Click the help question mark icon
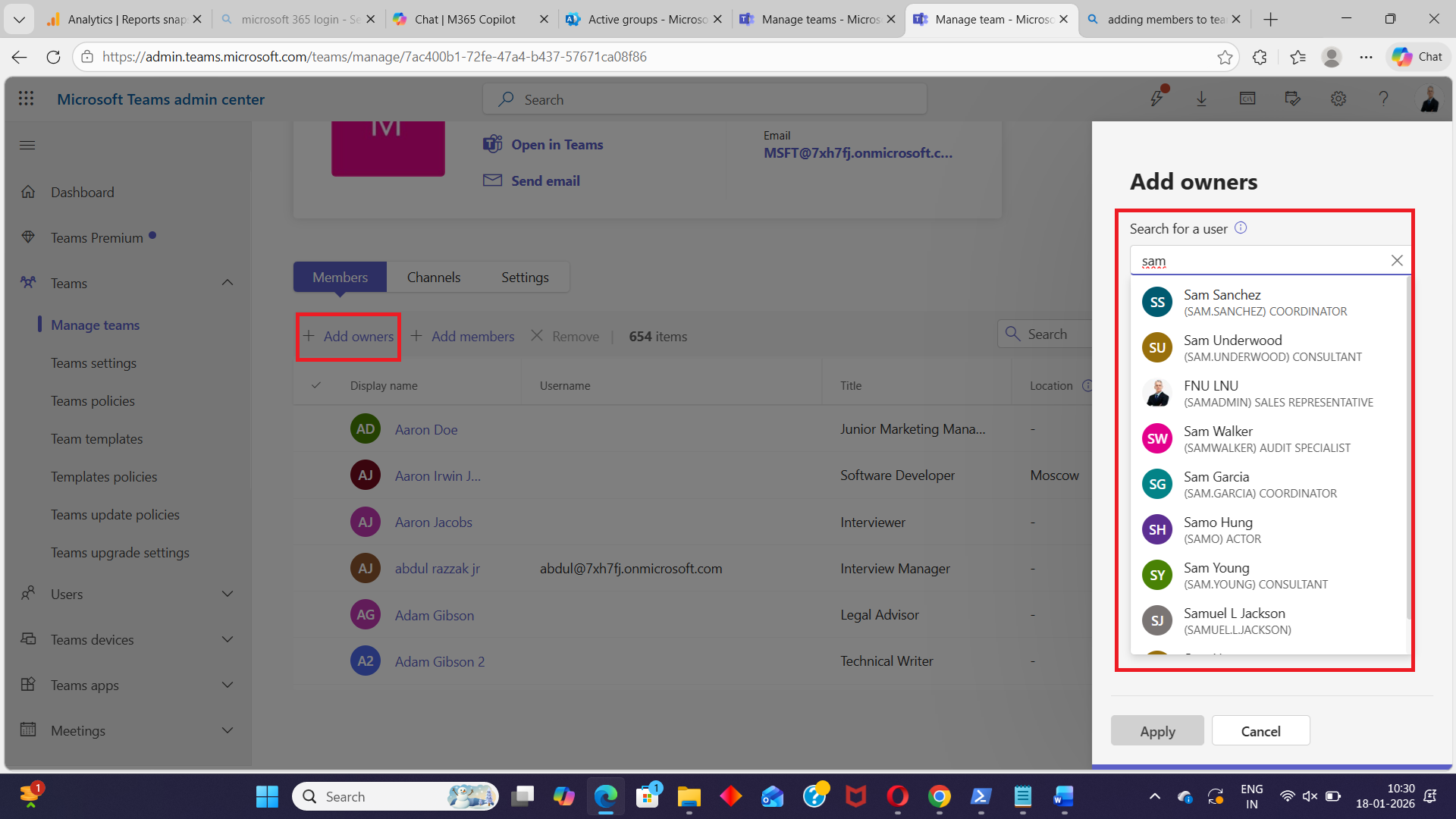The height and width of the screenshot is (819, 1456). tap(1383, 99)
